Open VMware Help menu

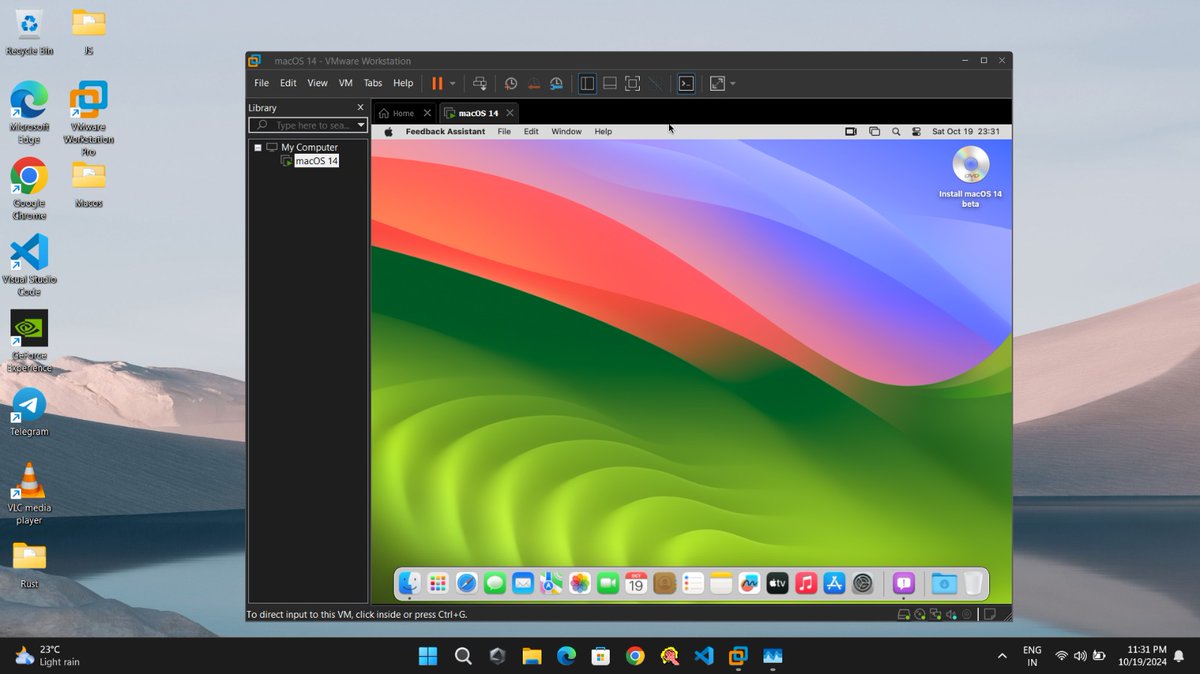tap(403, 84)
